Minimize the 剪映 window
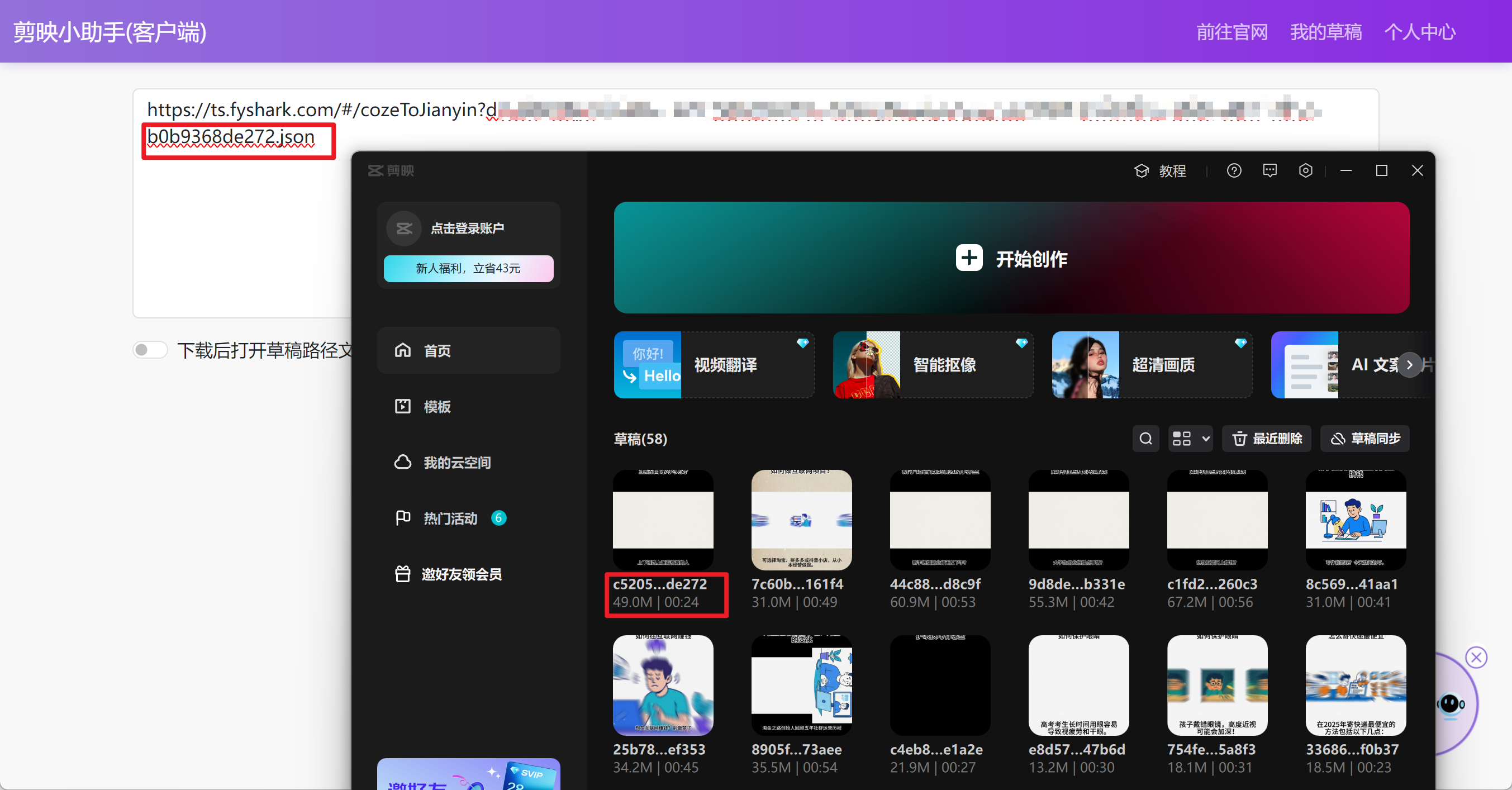1512x790 pixels. [x=1346, y=171]
